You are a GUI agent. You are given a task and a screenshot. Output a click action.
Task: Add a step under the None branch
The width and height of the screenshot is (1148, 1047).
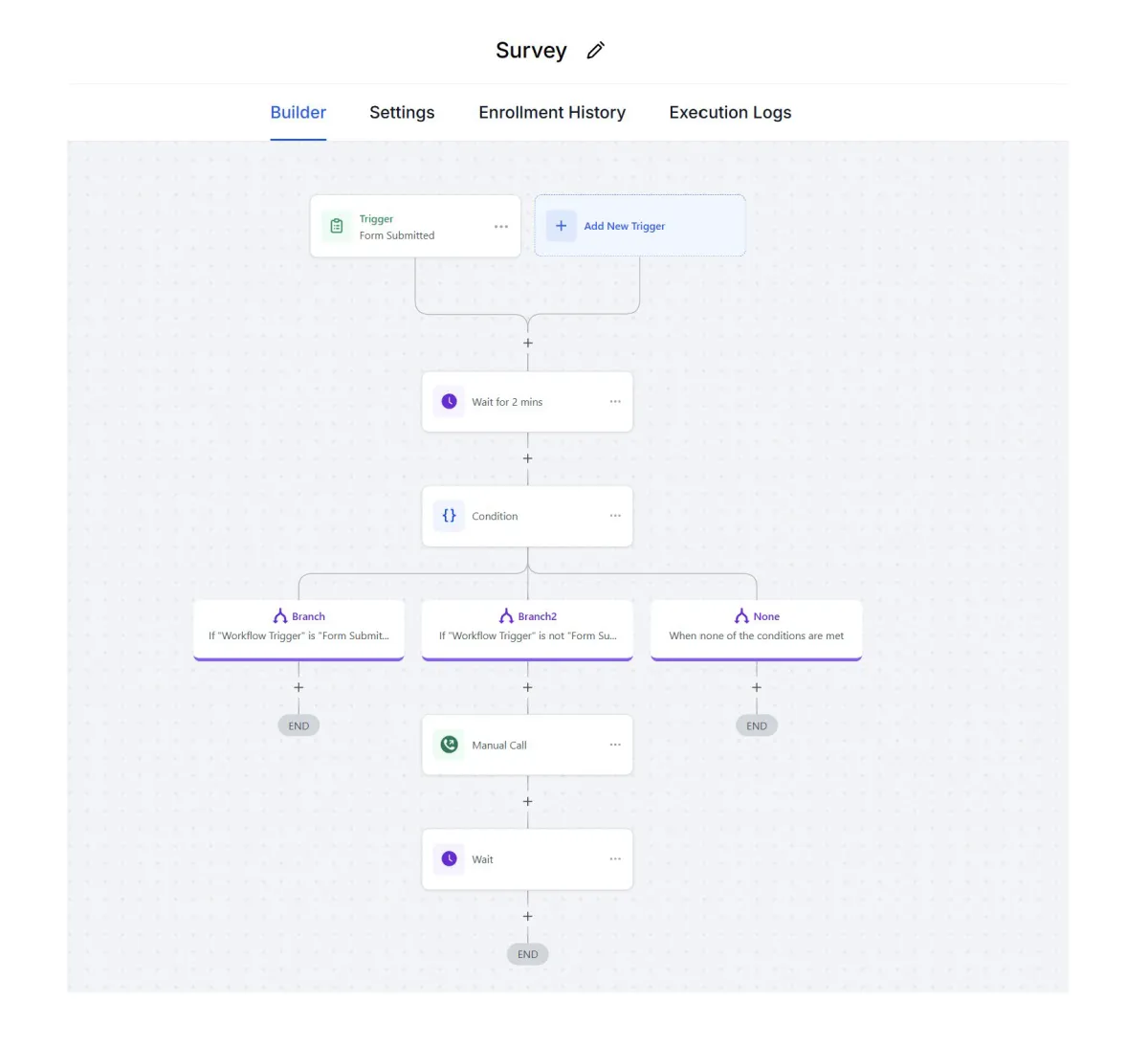[x=757, y=687]
